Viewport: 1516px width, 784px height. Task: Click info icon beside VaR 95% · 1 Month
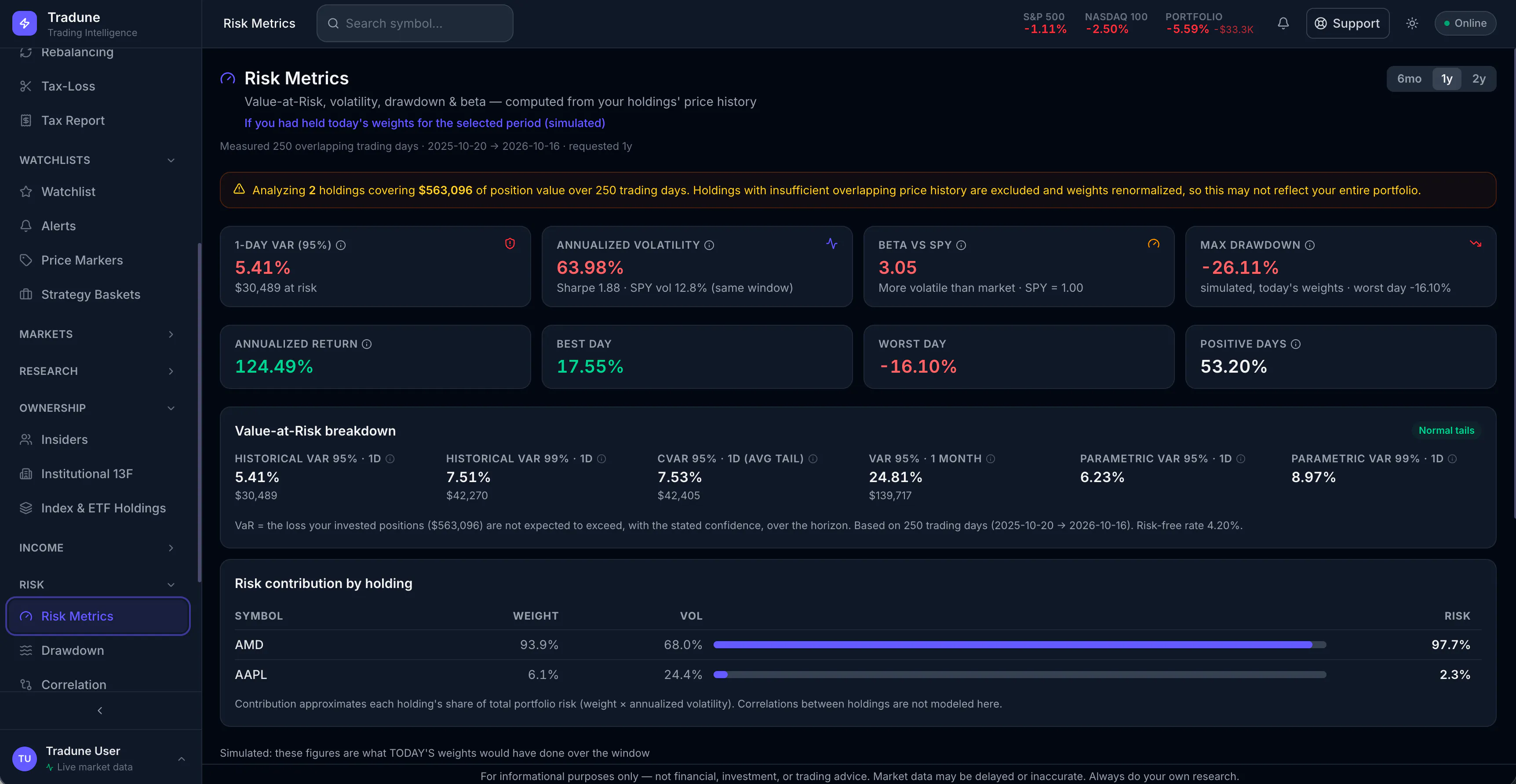click(x=991, y=459)
